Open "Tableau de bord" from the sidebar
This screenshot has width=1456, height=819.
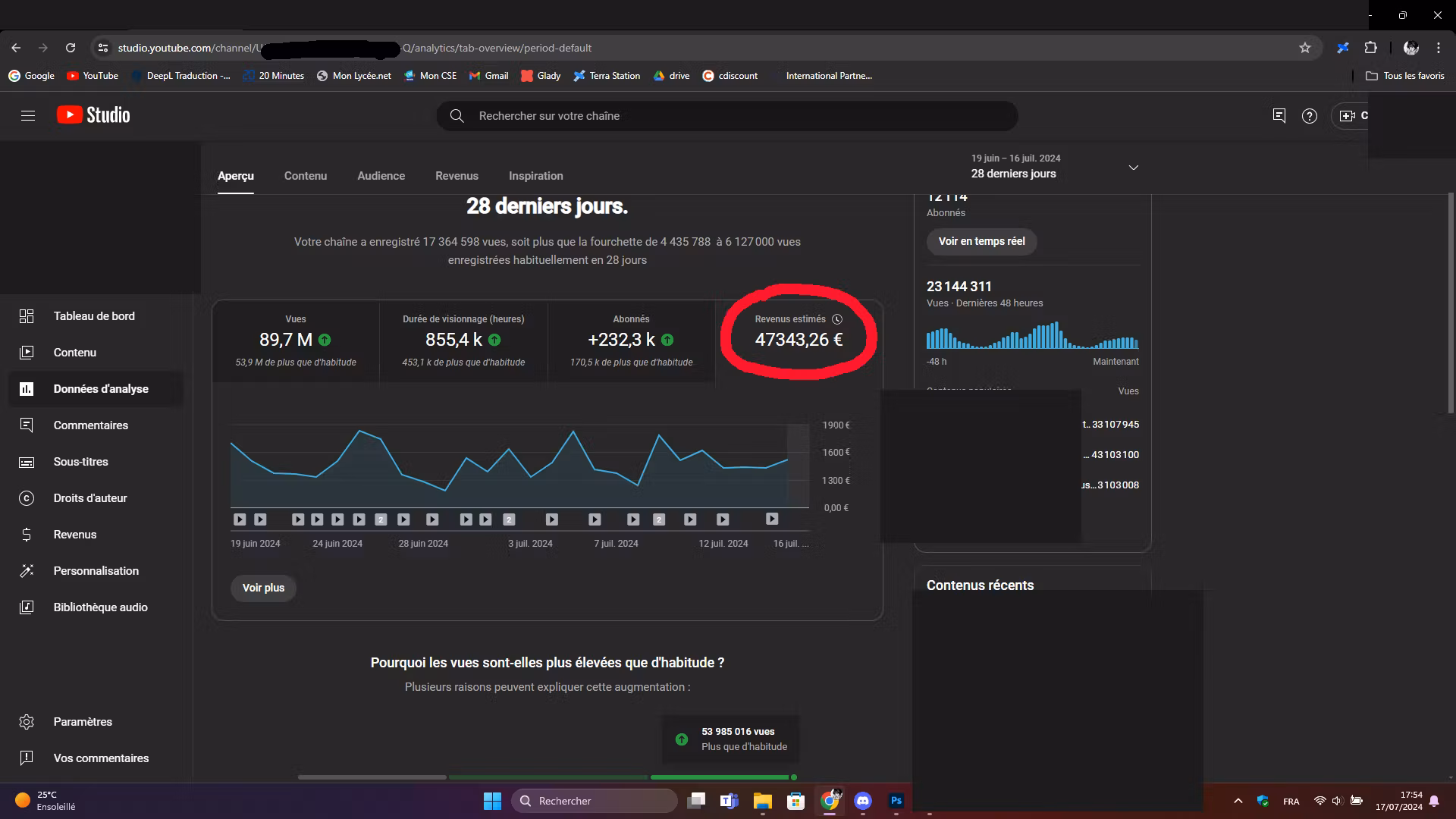tap(93, 315)
